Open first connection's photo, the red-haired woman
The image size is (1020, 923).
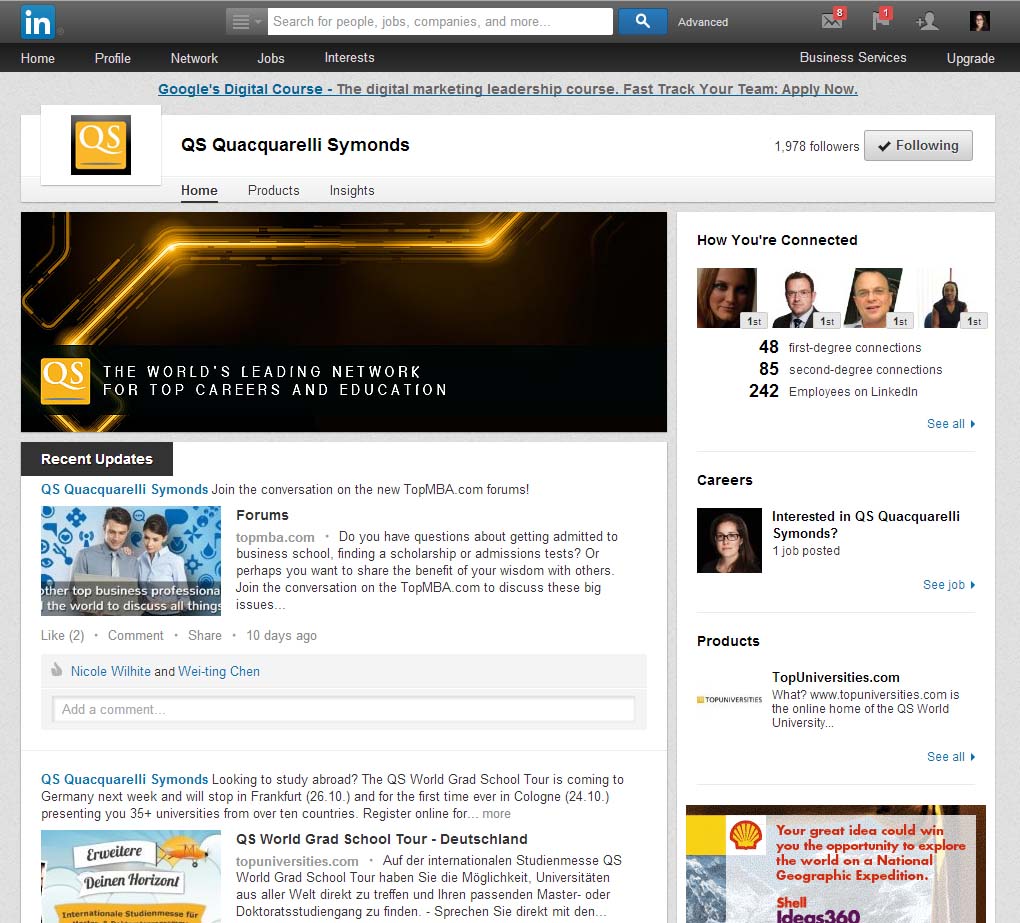point(727,297)
